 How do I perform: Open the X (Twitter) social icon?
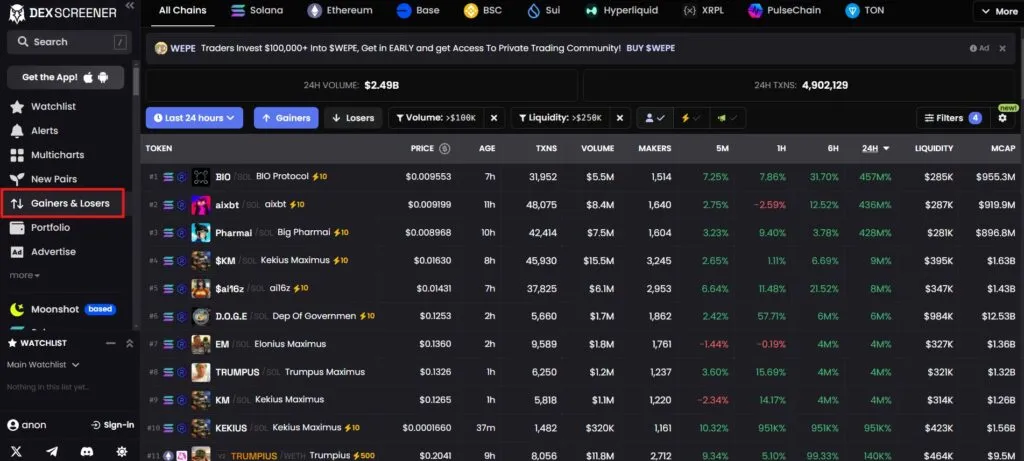point(16,451)
